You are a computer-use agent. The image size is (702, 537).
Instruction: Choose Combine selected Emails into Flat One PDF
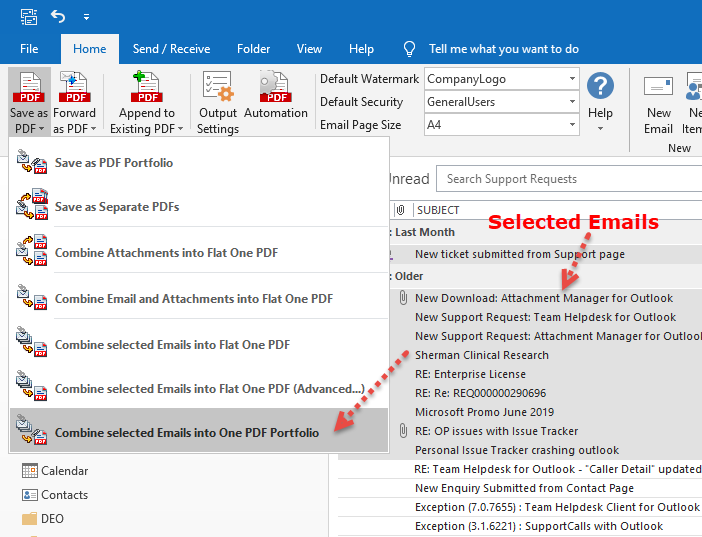199,344
